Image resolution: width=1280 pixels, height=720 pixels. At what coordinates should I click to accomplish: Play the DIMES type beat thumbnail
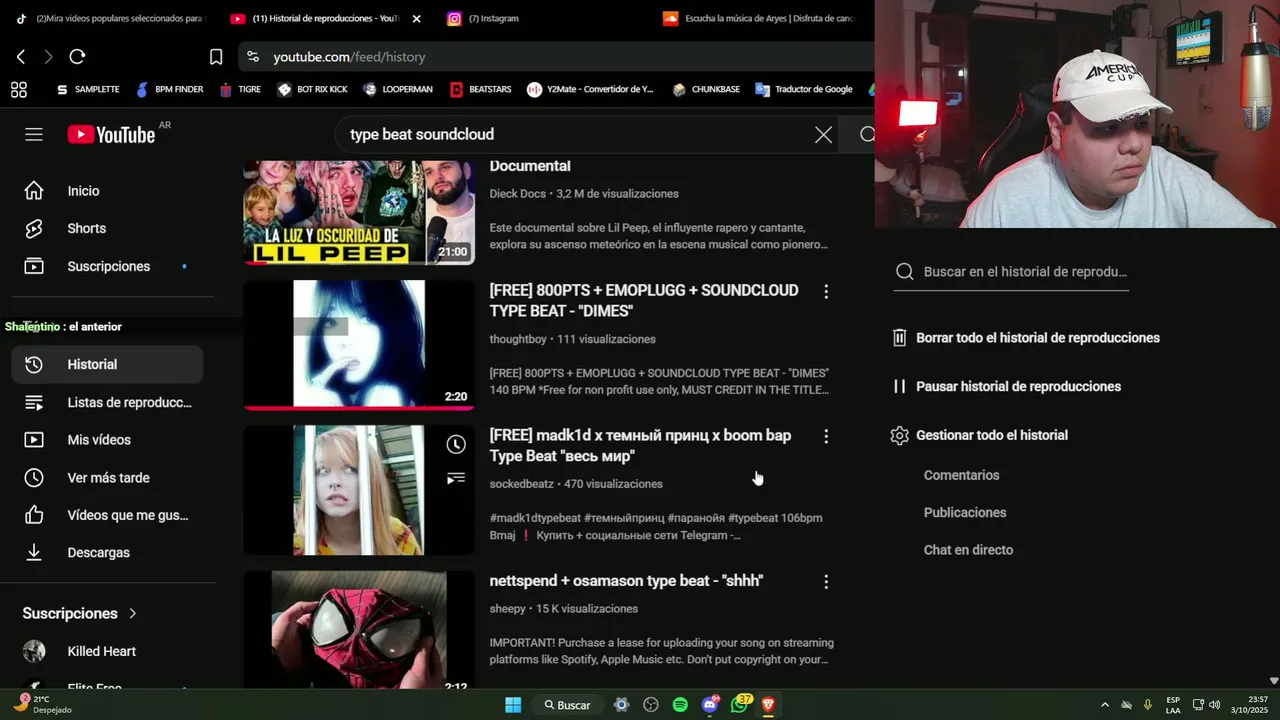(359, 345)
